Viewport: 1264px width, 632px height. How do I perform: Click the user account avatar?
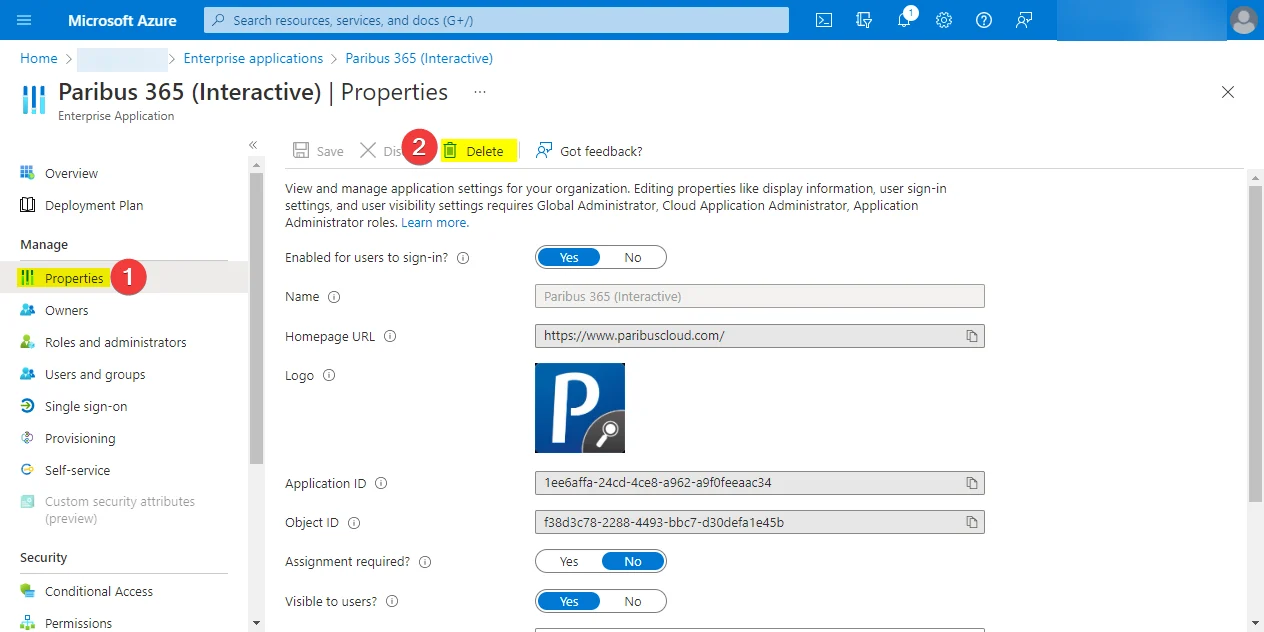pos(1243,20)
